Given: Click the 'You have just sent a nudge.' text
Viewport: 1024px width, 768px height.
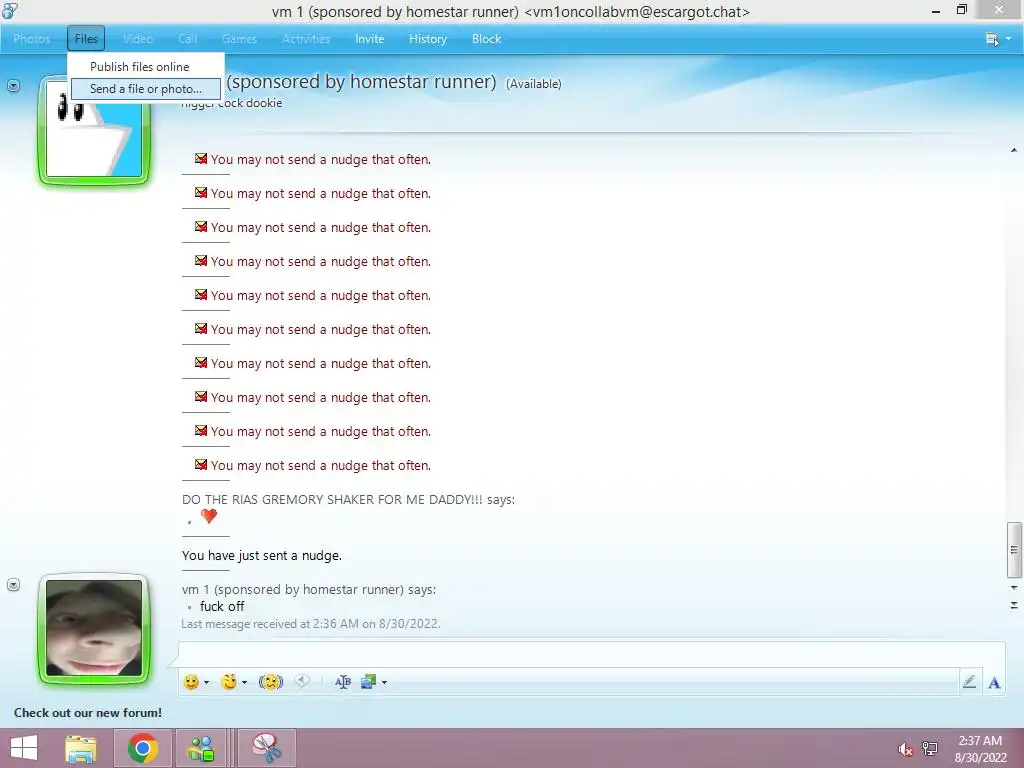Looking at the screenshot, I should point(261,556).
